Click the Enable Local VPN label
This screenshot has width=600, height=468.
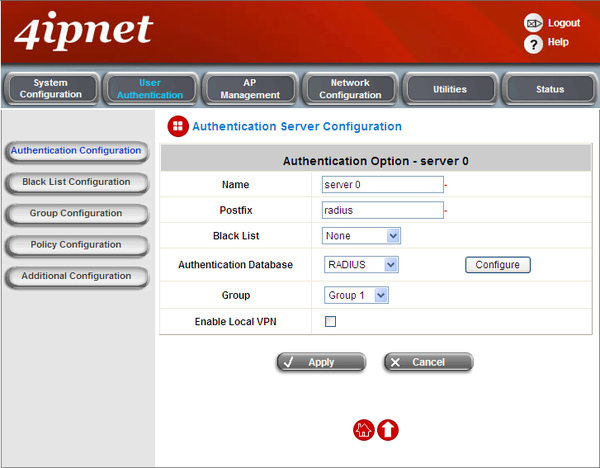tap(235, 321)
